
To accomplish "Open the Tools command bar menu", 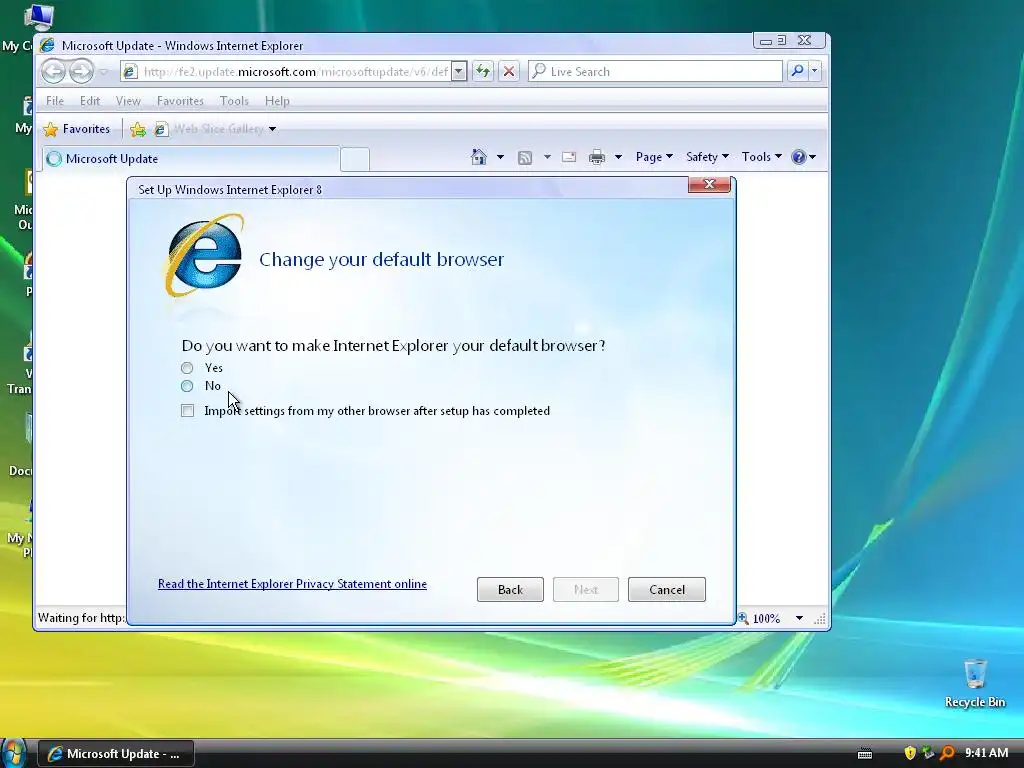I will pyautogui.click(x=761, y=157).
